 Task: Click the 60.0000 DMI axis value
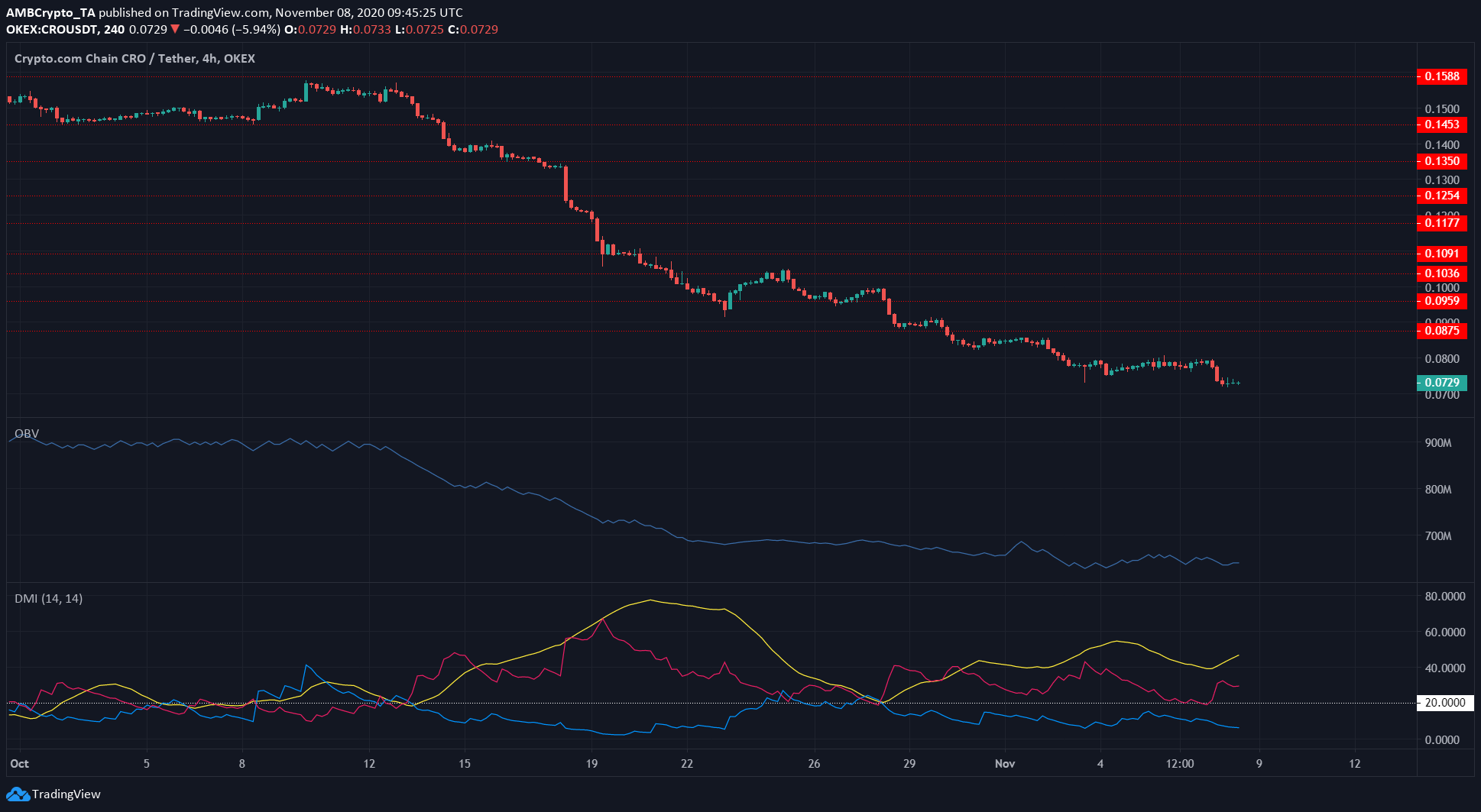pos(1445,632)
